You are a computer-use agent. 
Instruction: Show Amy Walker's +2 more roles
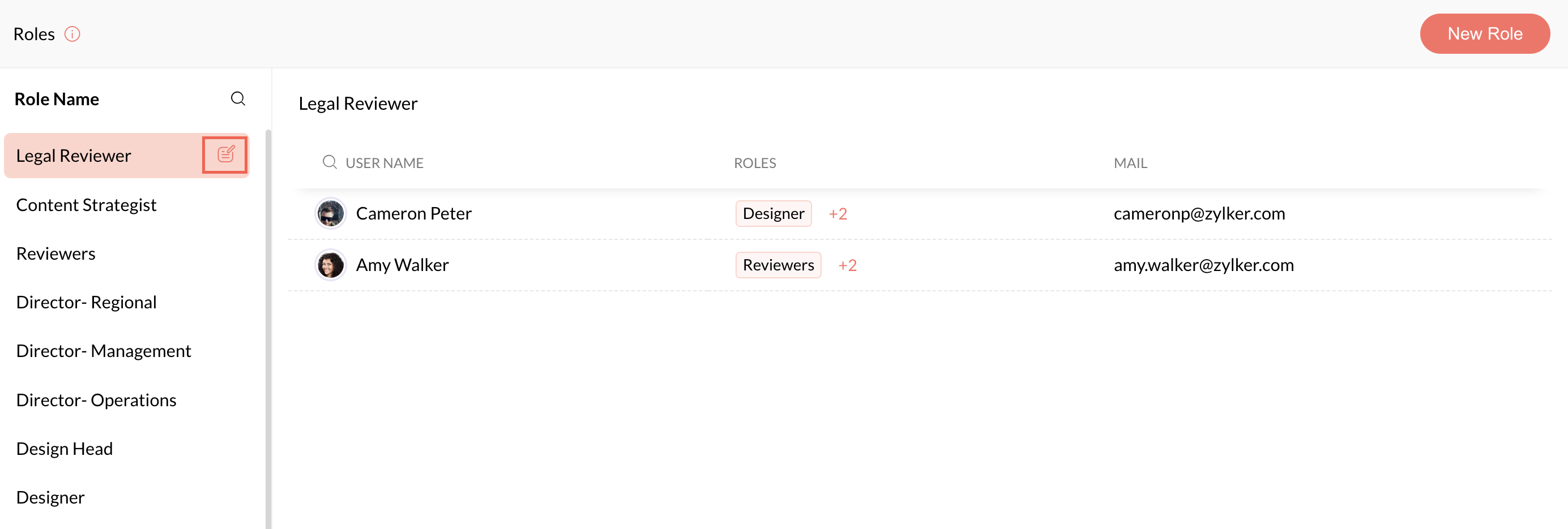pos(847,265)
